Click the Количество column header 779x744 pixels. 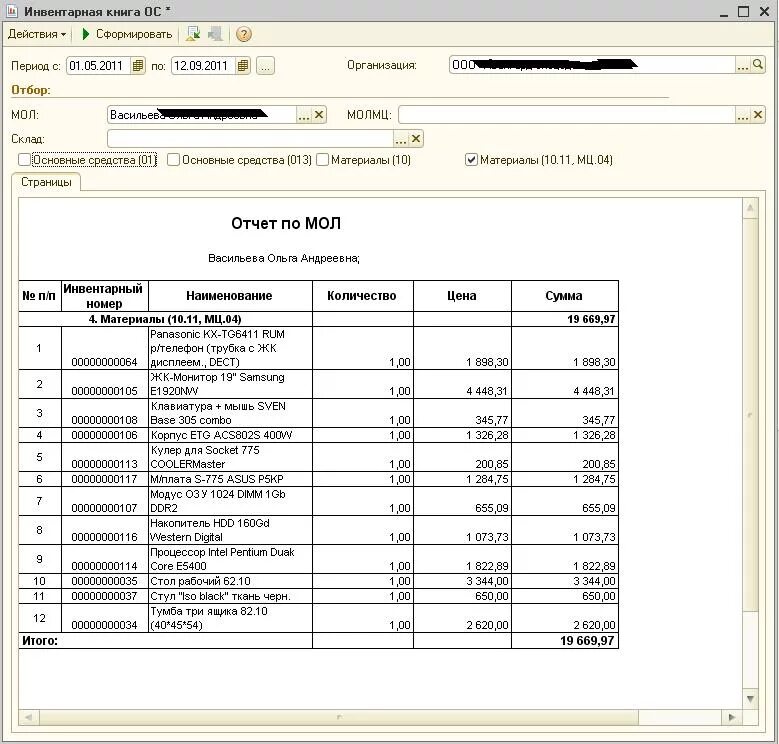click(362, 296)
